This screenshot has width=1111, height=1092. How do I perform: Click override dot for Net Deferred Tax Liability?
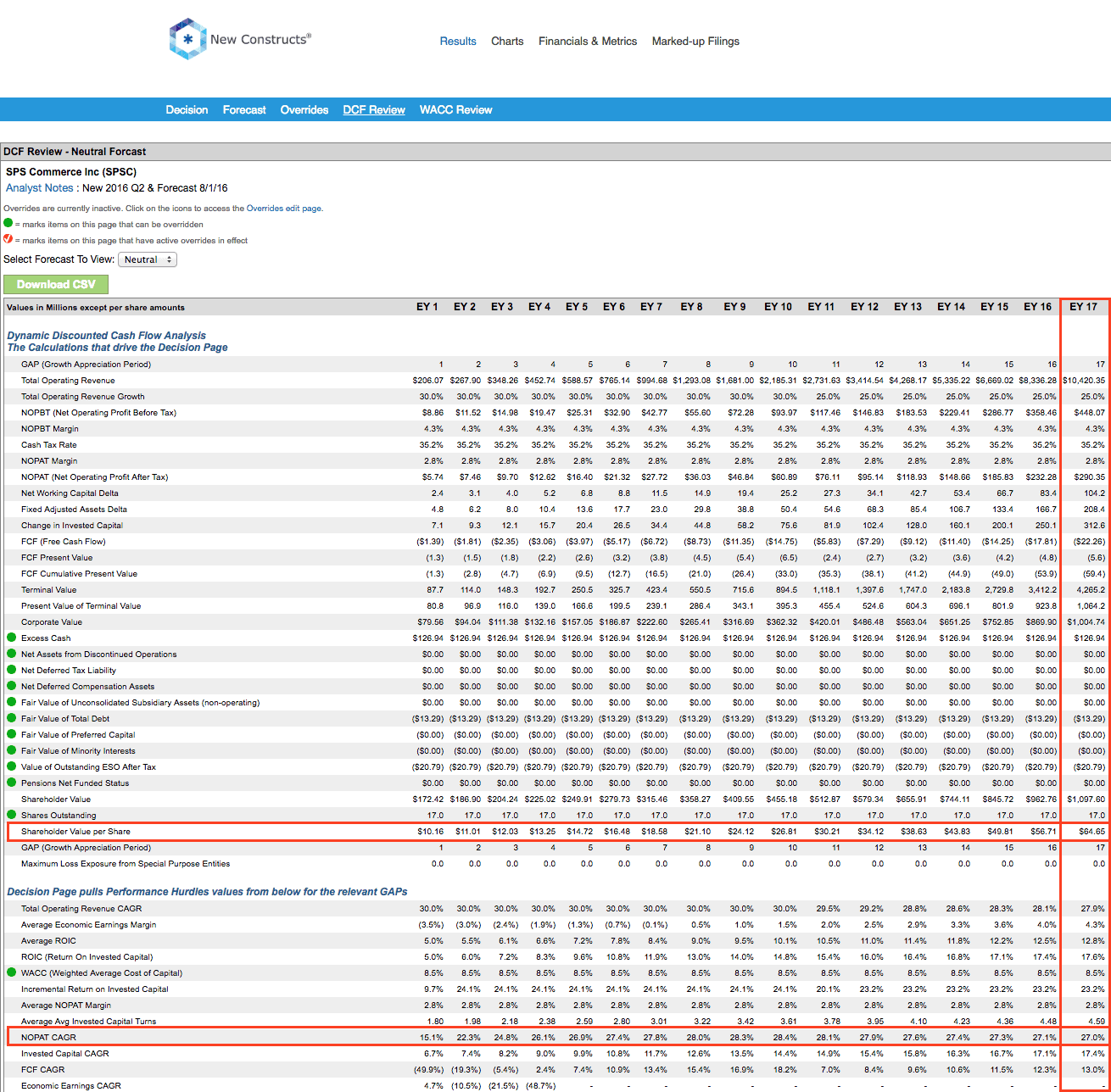pyautogui.click(x=11, y=670)
